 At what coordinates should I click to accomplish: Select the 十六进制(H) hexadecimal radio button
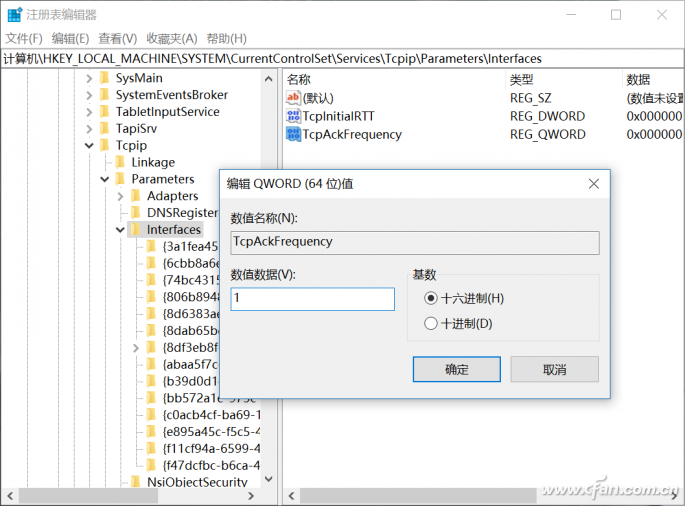(430, 298)
